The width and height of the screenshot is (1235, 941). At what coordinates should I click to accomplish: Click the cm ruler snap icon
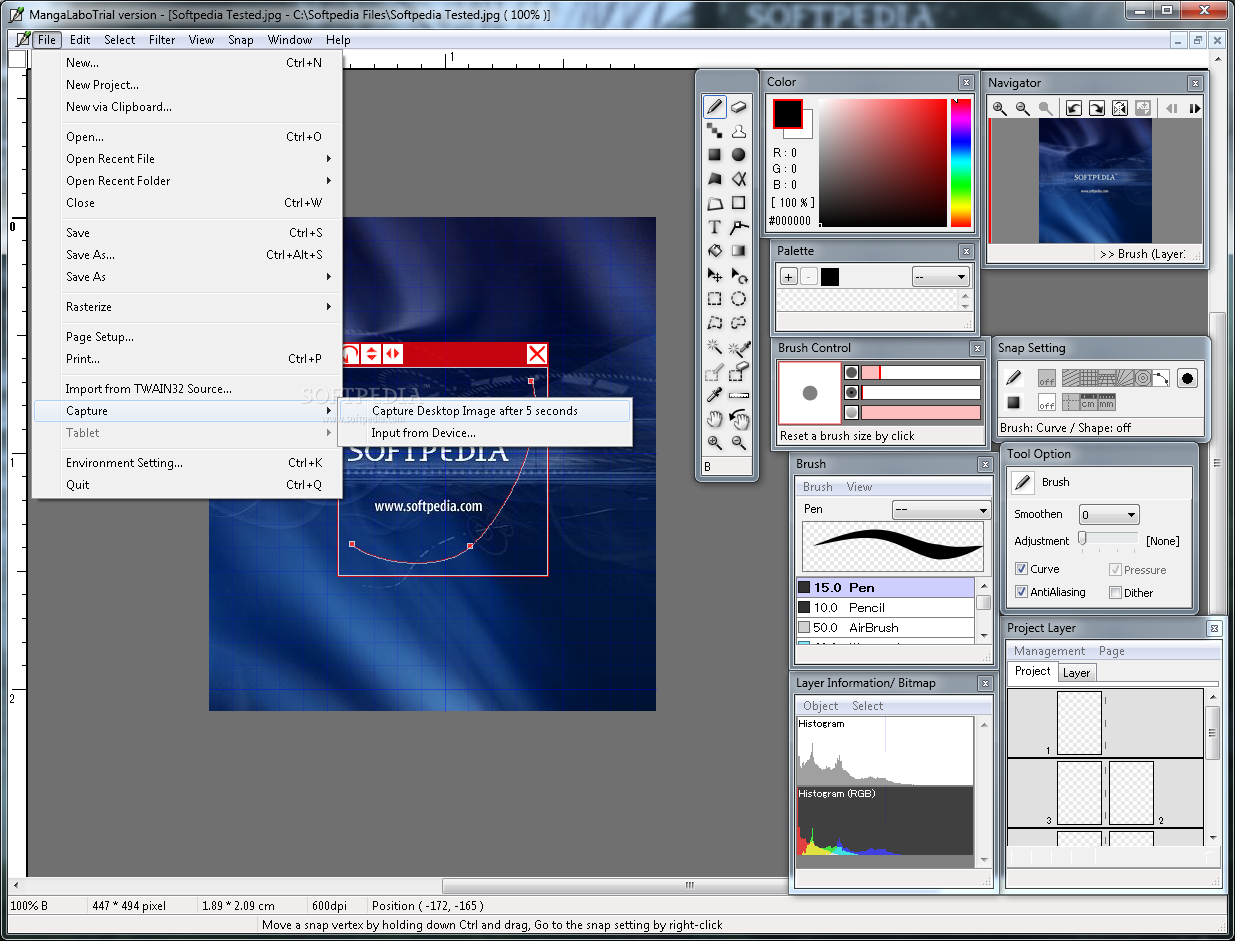point(1087,402)
